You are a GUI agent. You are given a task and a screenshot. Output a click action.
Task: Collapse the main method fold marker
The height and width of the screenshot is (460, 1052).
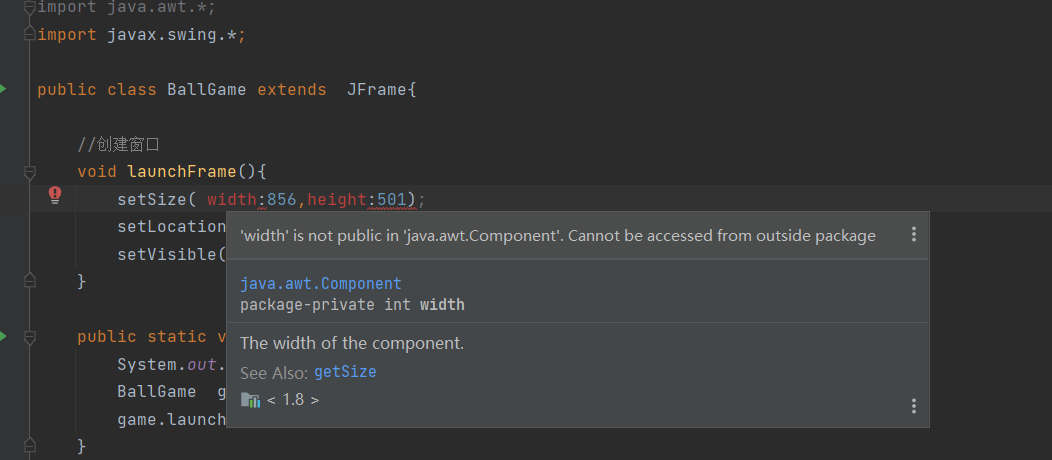coord(29,337)
